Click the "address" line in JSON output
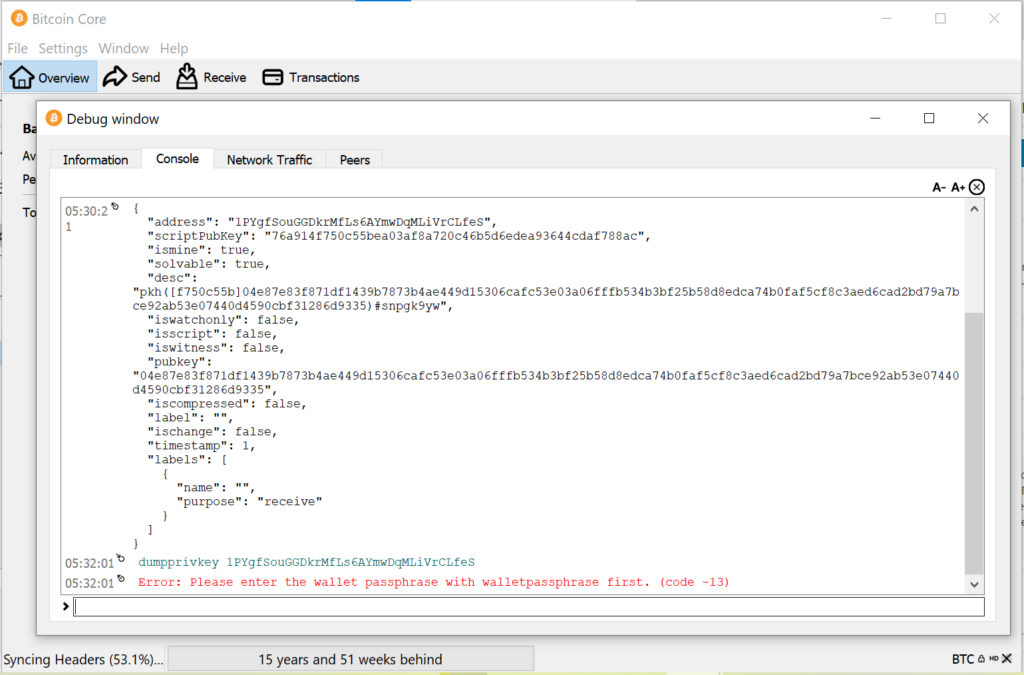The width and height of the screenshot is (1024, 675). tap(322, 223)
